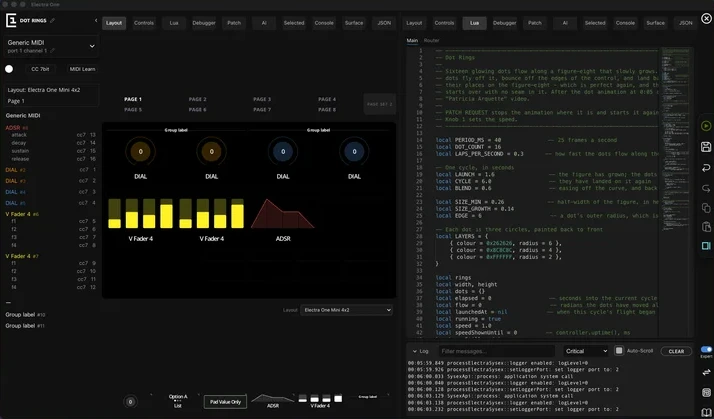Click the Filter messages input field
This screenshot has height=419, width=714.
497,351
